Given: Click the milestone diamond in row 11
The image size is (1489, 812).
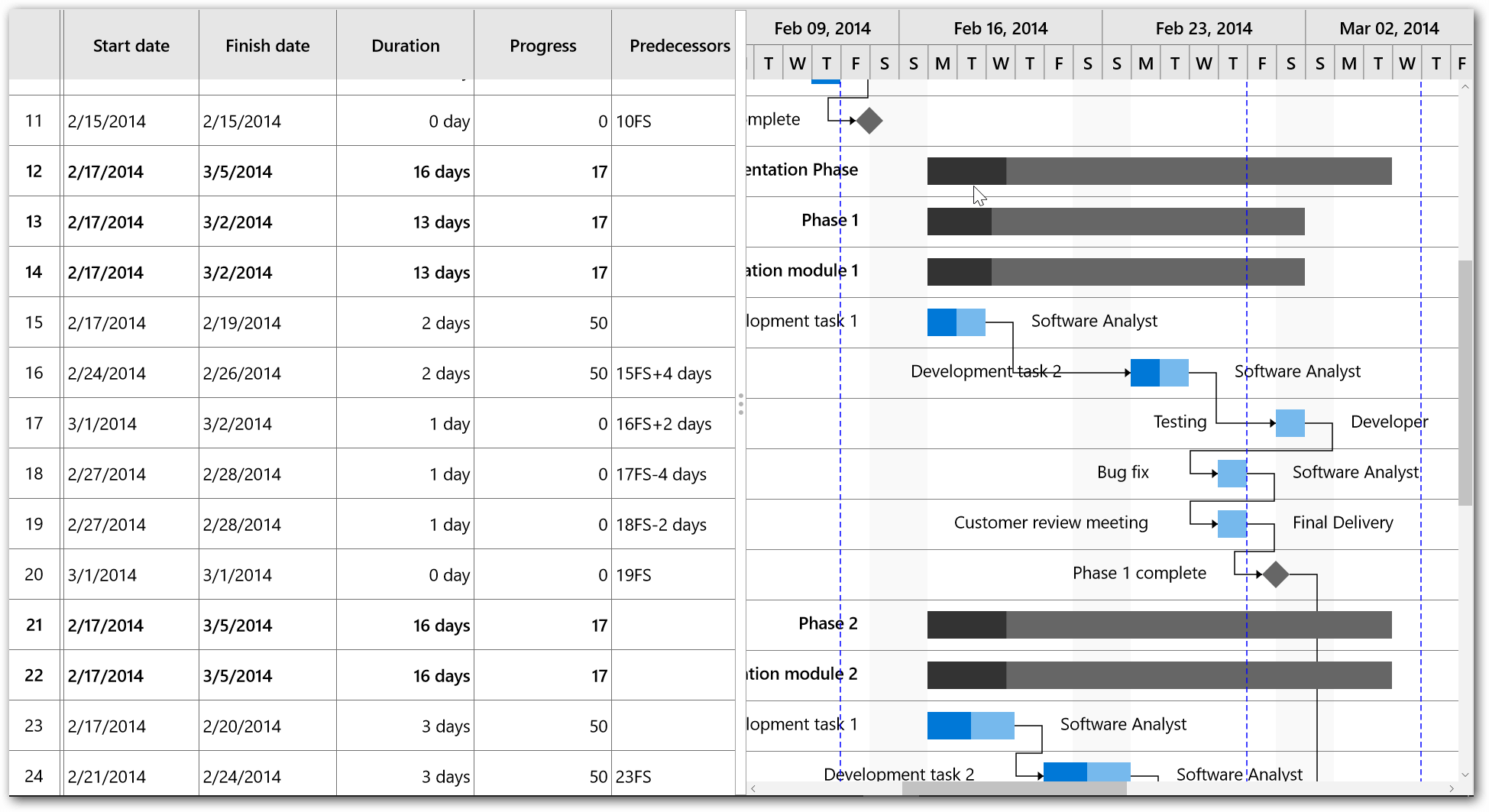Looking at the screenshot, I should click(x=869, y=121).
